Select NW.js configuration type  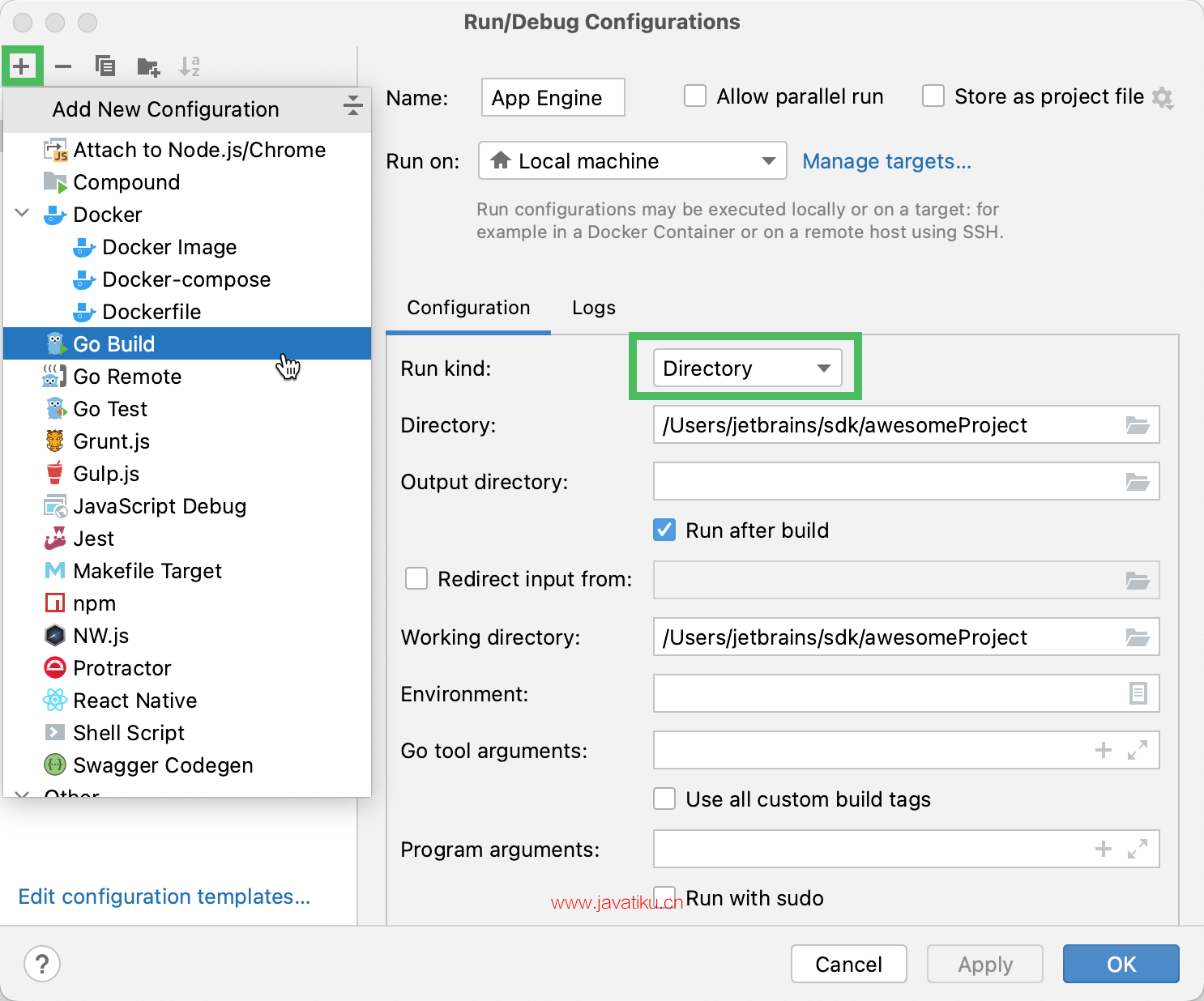187,636
